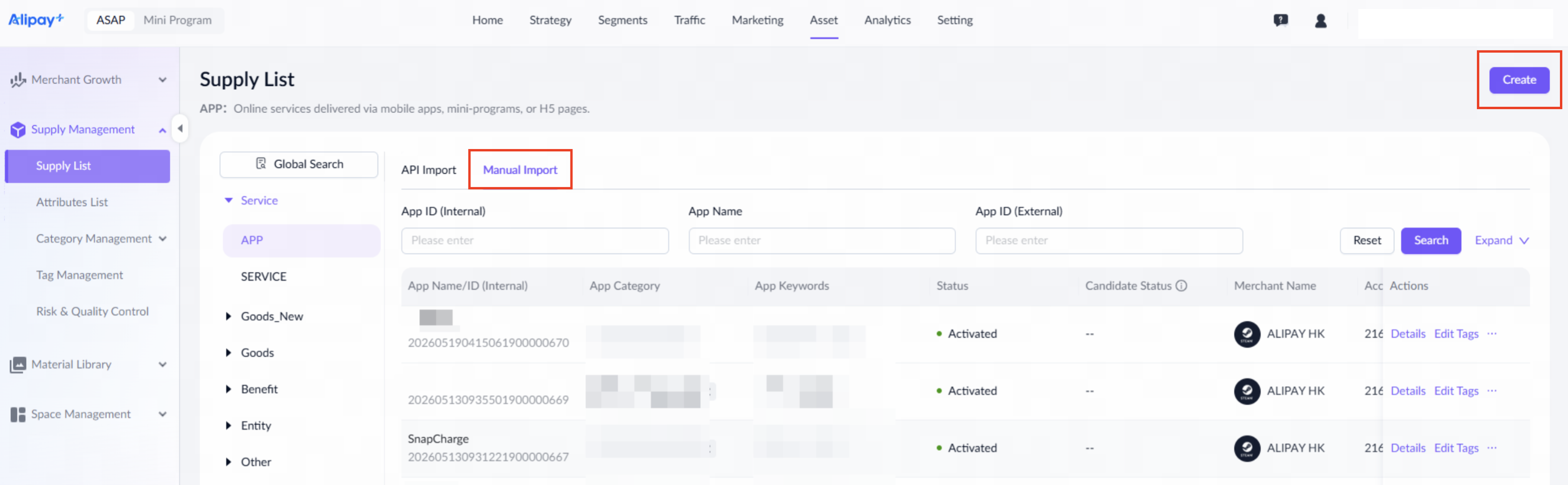Expand Merchant Growth menu chevron
Image resolution: width=1568 pixels, height=485 pixels.
[x=163, y=80]
